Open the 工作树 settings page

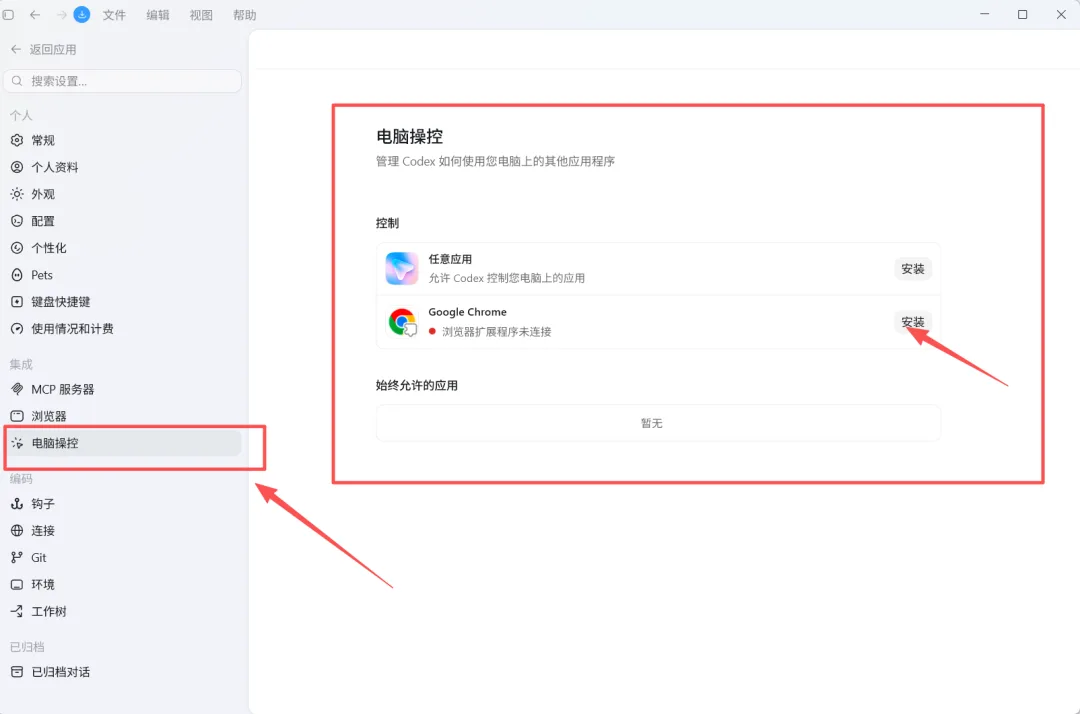[123, 611]
